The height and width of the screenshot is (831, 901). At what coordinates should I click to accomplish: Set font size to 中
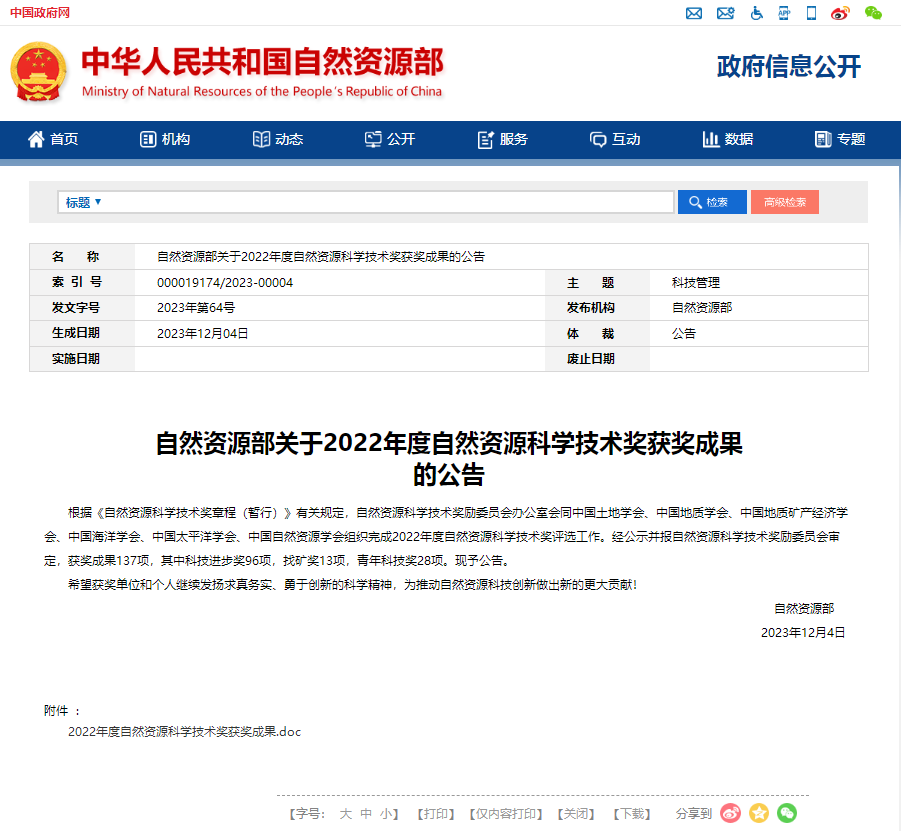[x=366, y=814]
